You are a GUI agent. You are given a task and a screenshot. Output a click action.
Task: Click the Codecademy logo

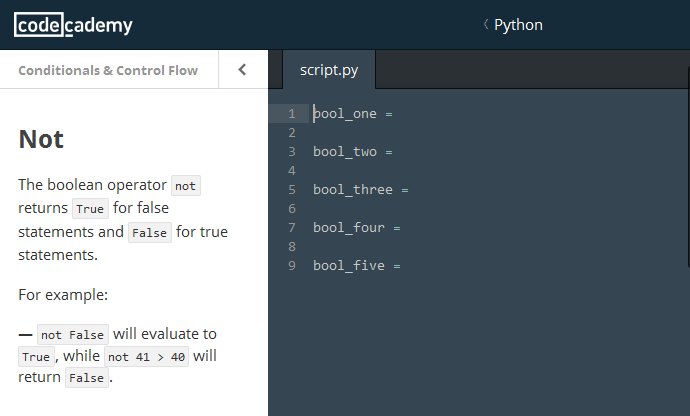click(x=73, y=25)
